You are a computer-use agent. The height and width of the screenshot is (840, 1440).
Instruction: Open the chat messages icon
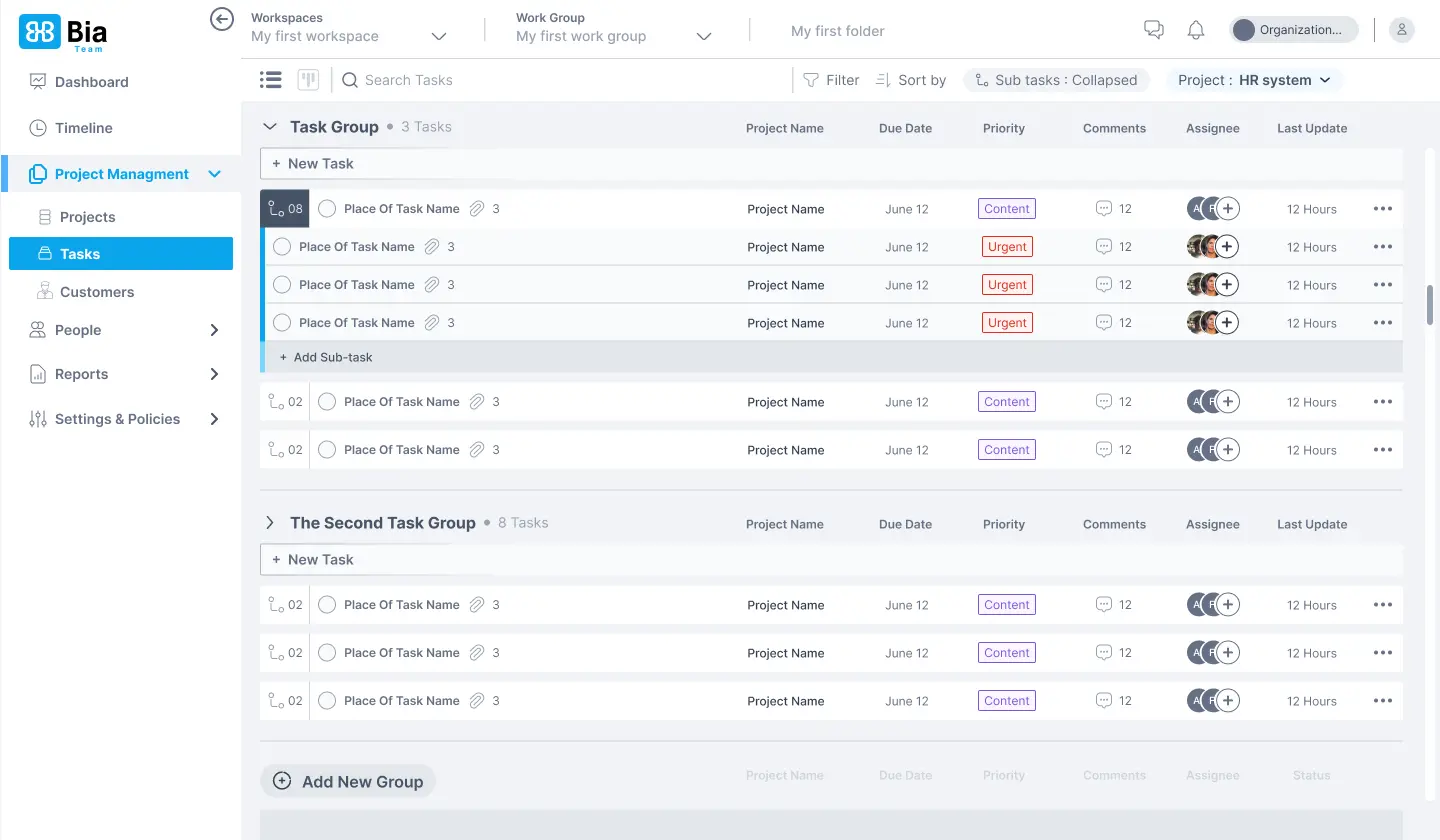[1154, 30]
